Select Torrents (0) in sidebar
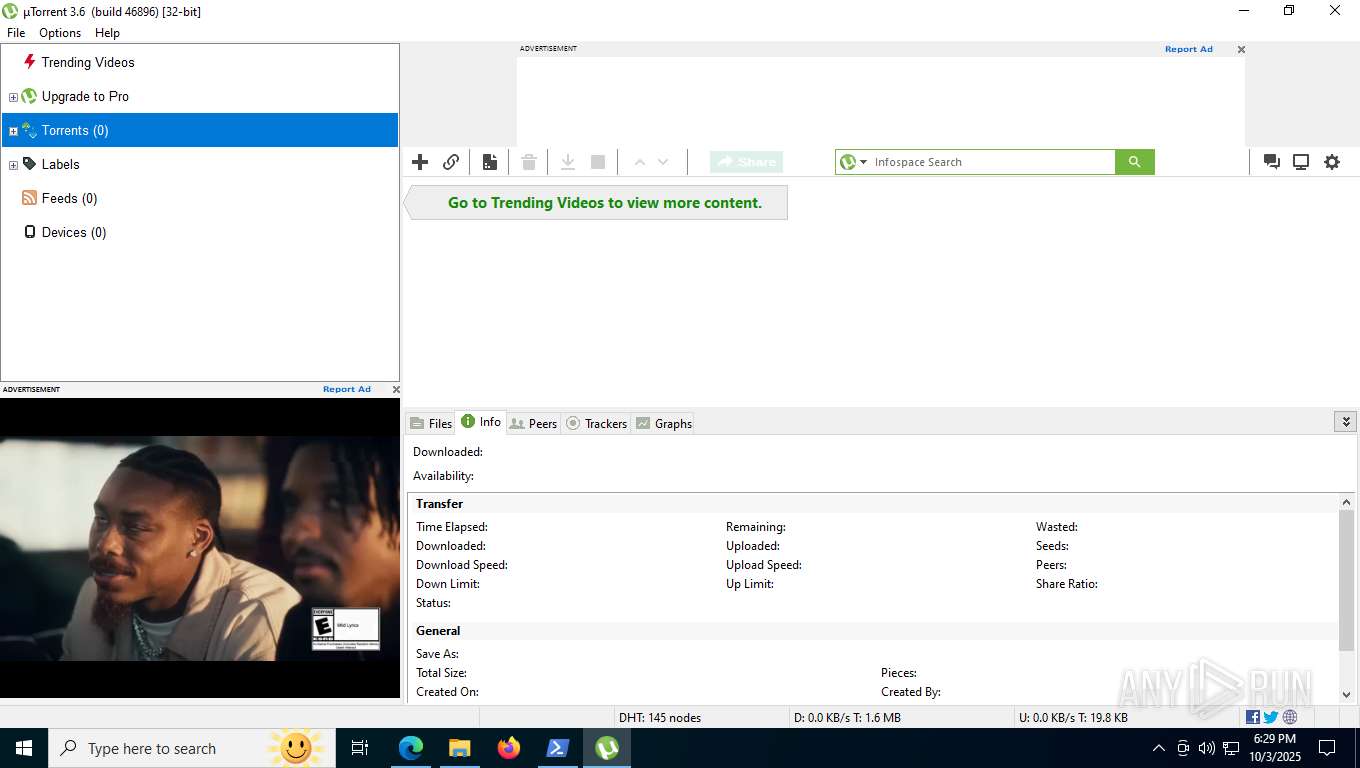Image resolution: width=1360 pixels, height=768 pixels. tap(75, 130)
